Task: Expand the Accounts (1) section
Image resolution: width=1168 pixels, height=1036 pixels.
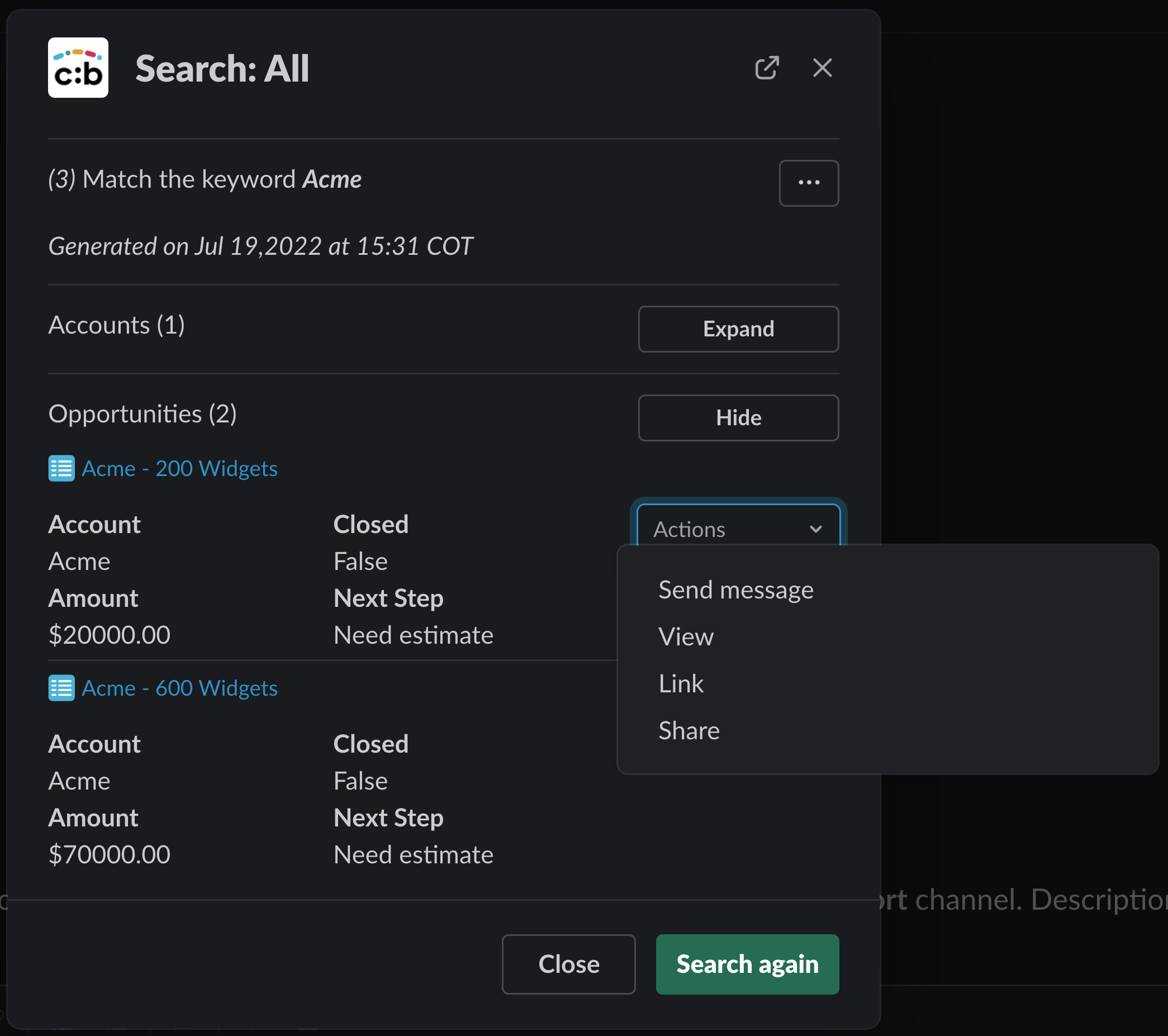Action: [x=738, y=329]
